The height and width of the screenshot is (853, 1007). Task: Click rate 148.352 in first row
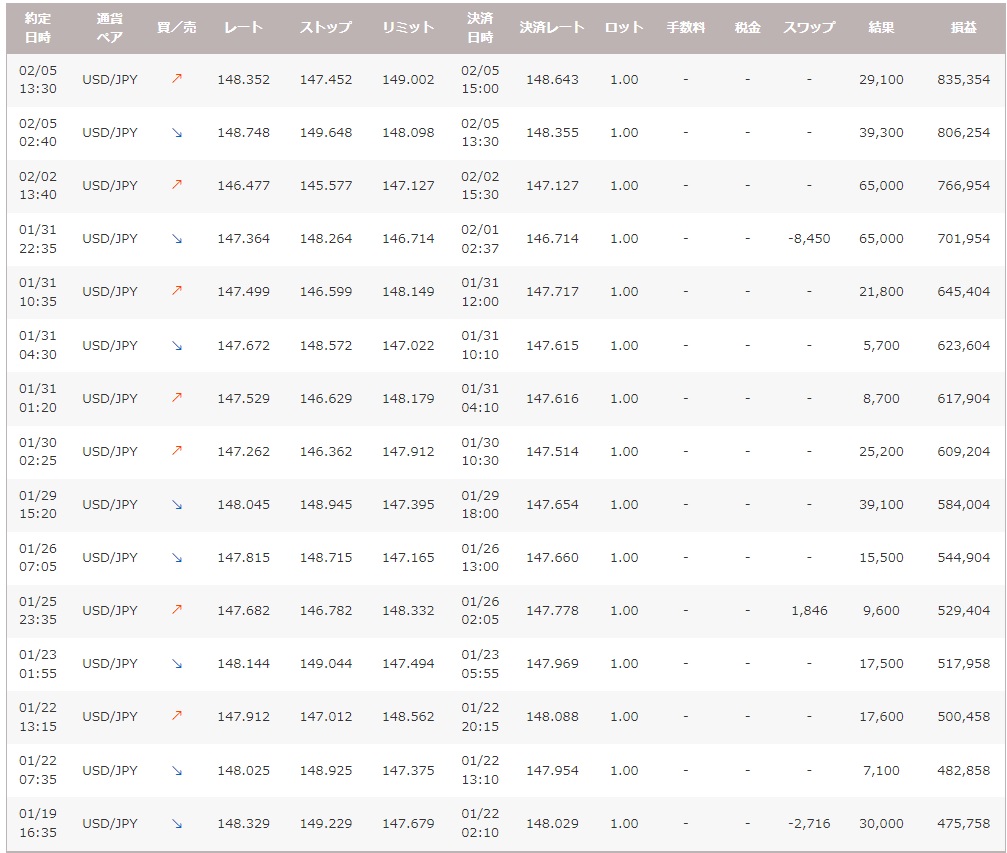pyautogui.click(x=243, y=79)
